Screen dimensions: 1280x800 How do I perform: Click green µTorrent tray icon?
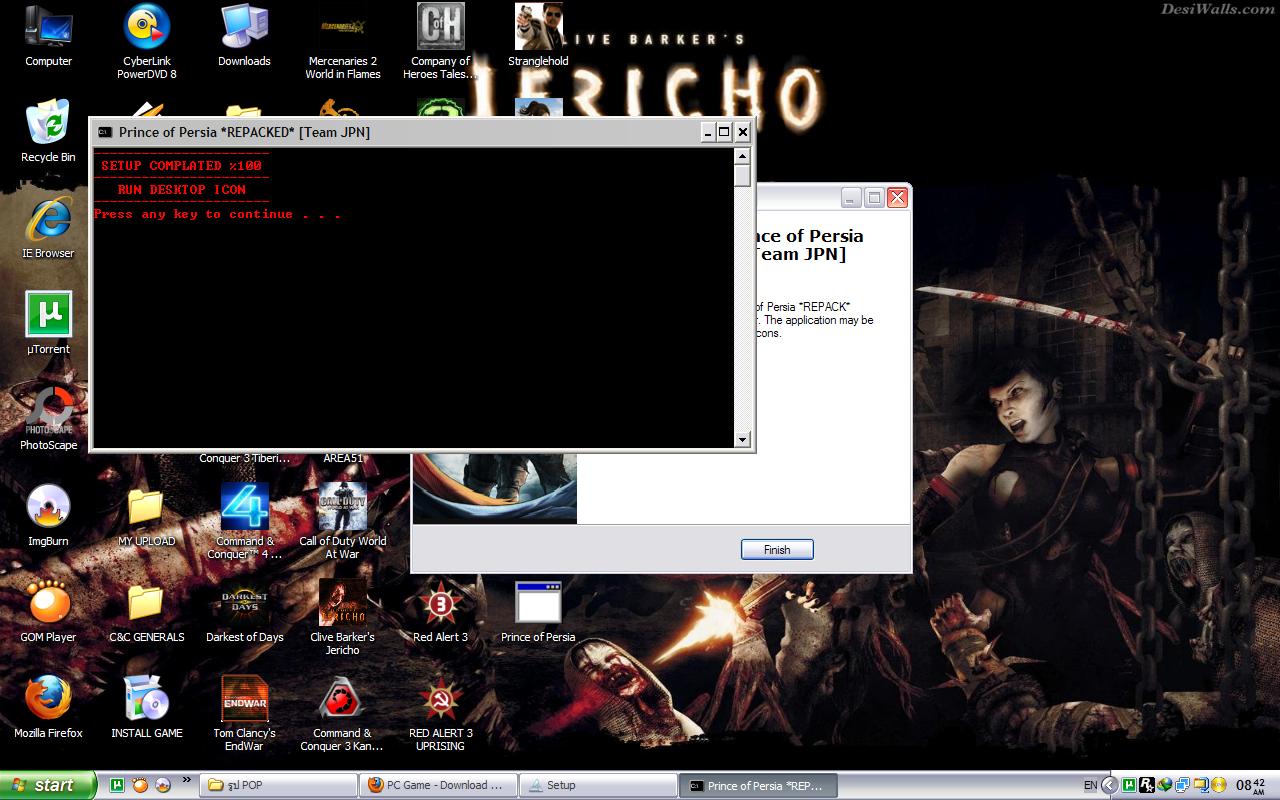pos(1129,786)
